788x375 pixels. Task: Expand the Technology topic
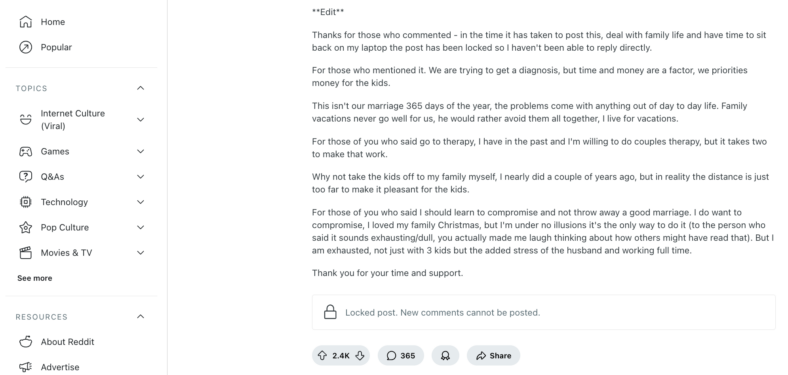point(141,202)
